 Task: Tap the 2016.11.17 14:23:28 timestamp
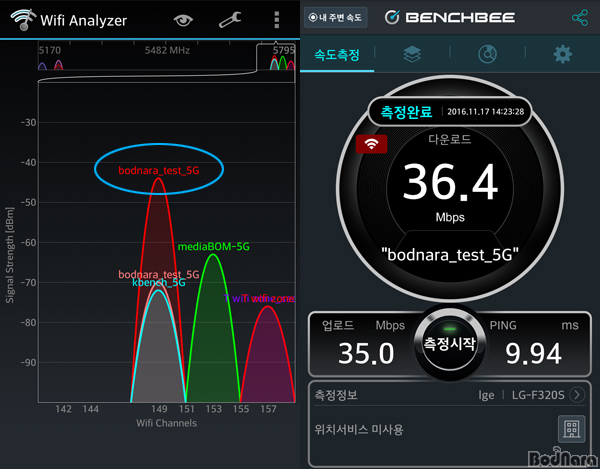click(x=486, y=112)
